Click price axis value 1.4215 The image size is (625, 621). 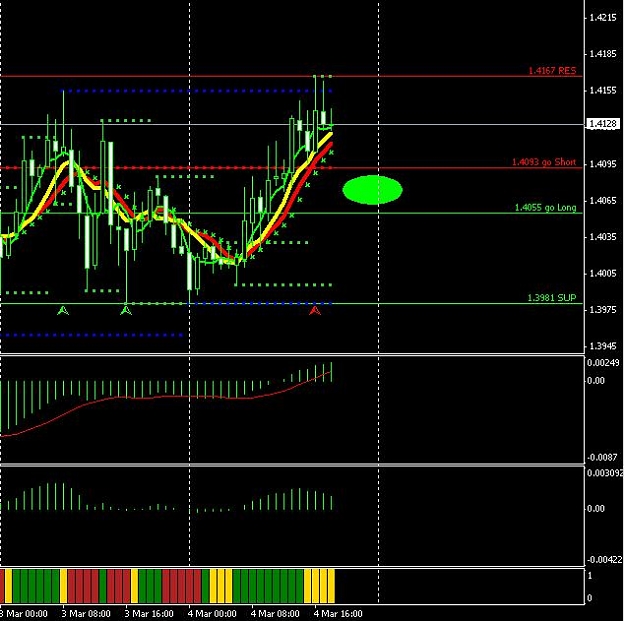pos(602,17)
